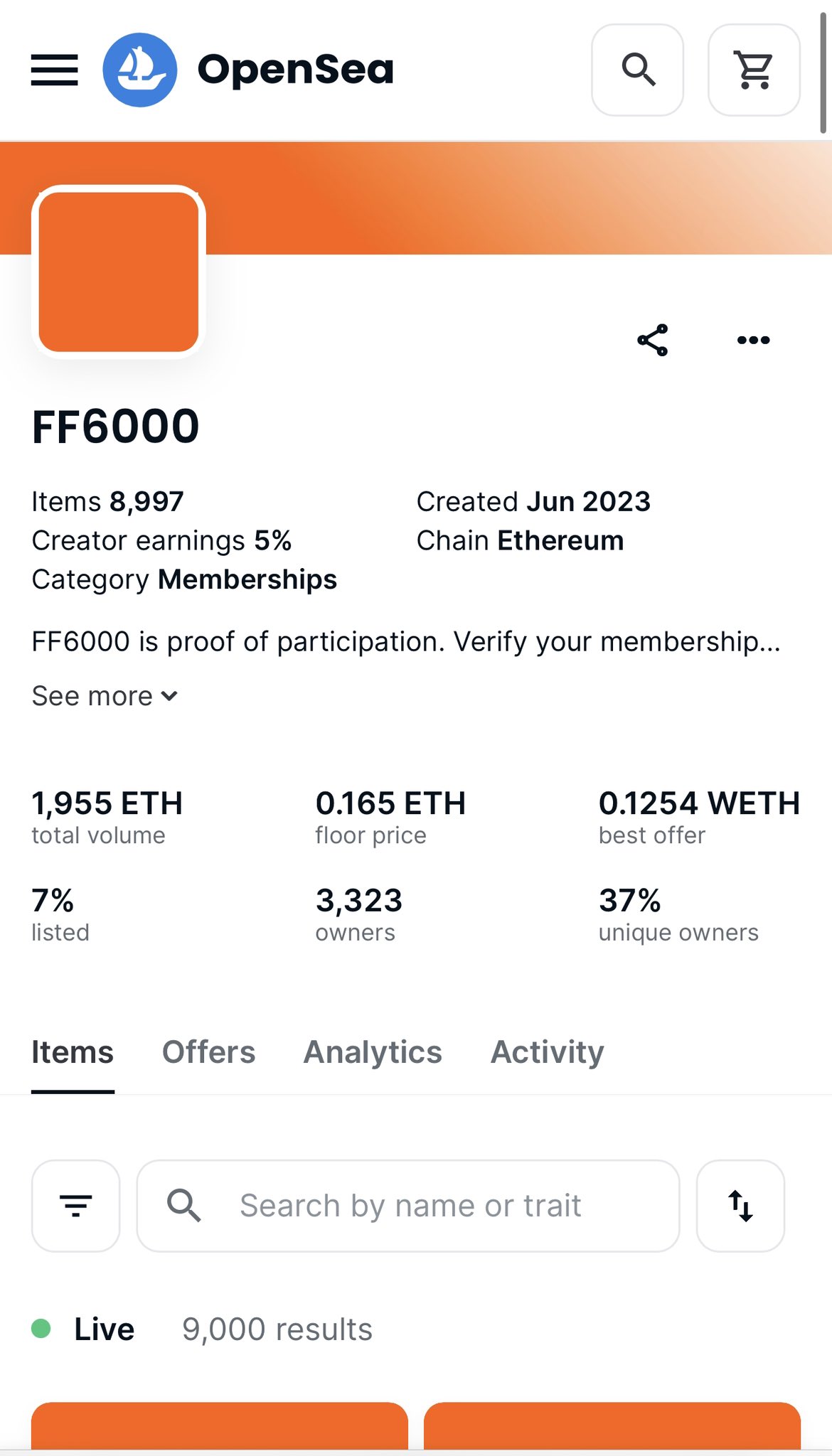Focus the Search by name or trait field
The image size is (832, 1456).
pos(408,1206)
